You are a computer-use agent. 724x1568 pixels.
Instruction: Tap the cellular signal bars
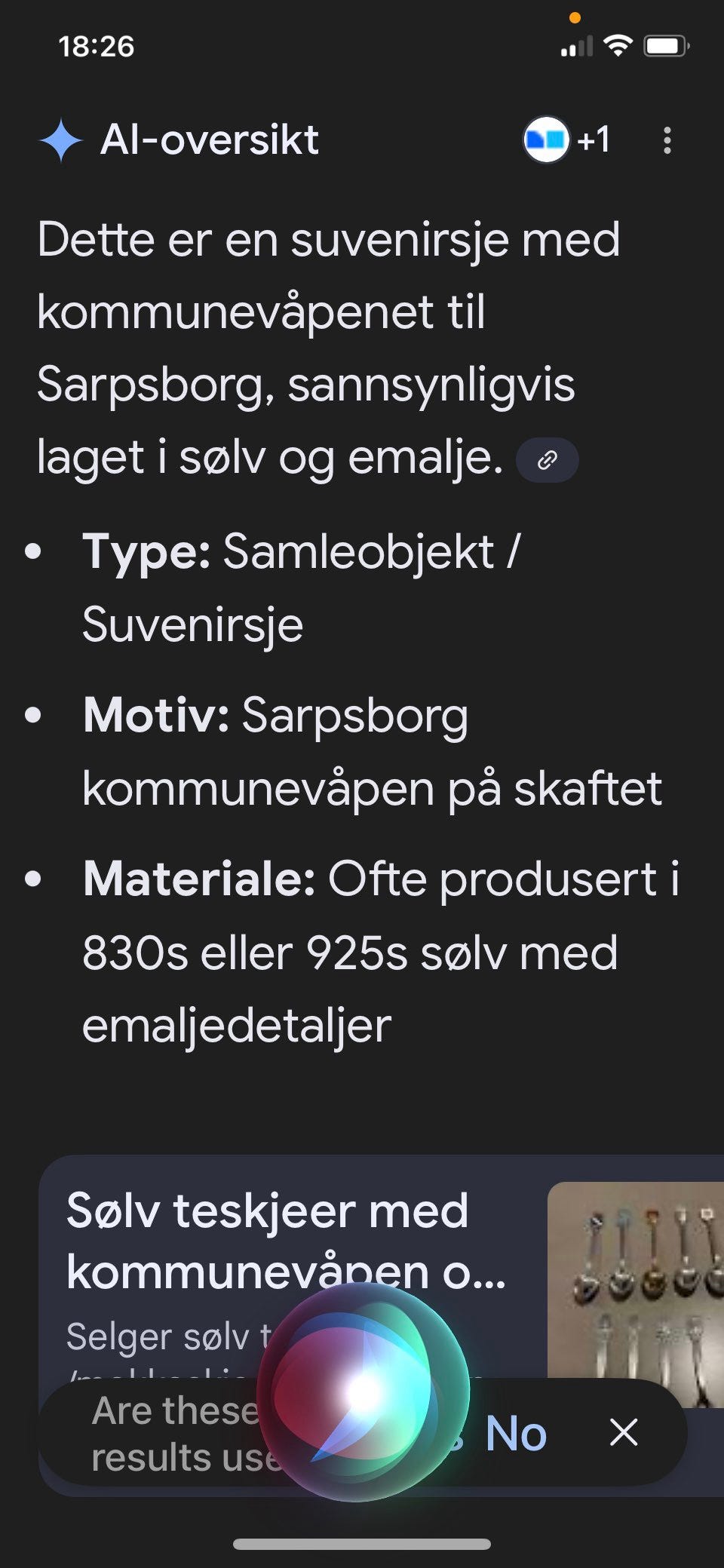[577, 47]
